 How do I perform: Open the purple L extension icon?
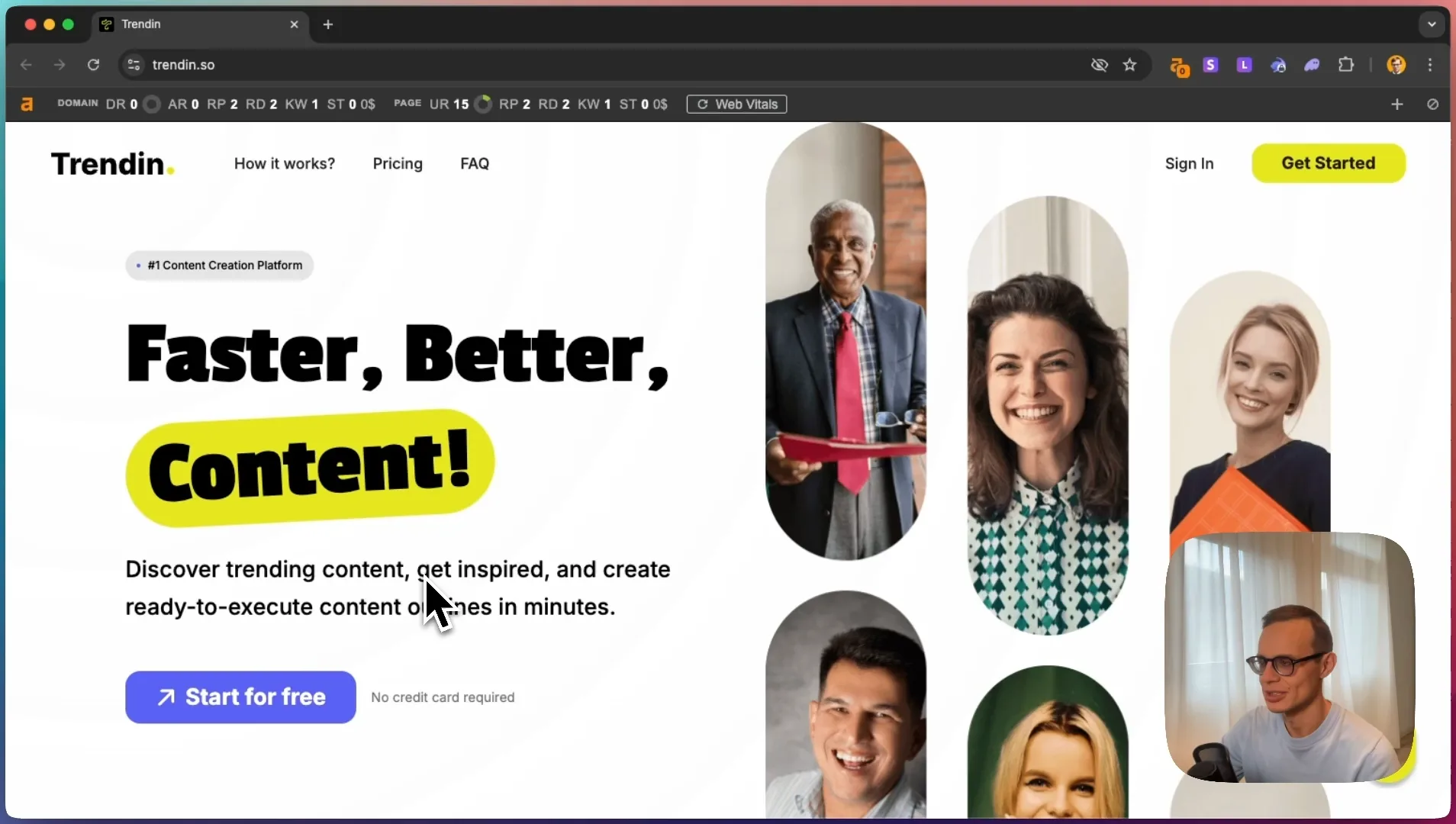(x=1245, y=65)
